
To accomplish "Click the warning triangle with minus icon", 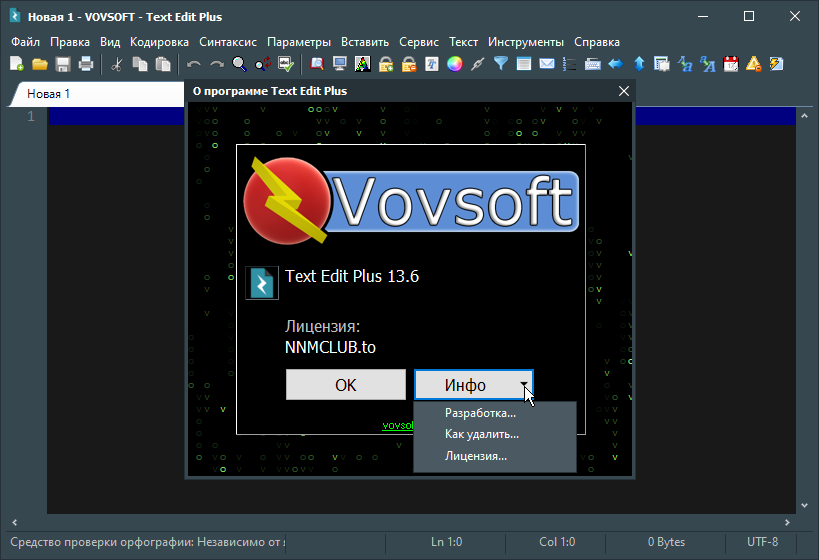I will pyautogui.click(x=754, y=64).
